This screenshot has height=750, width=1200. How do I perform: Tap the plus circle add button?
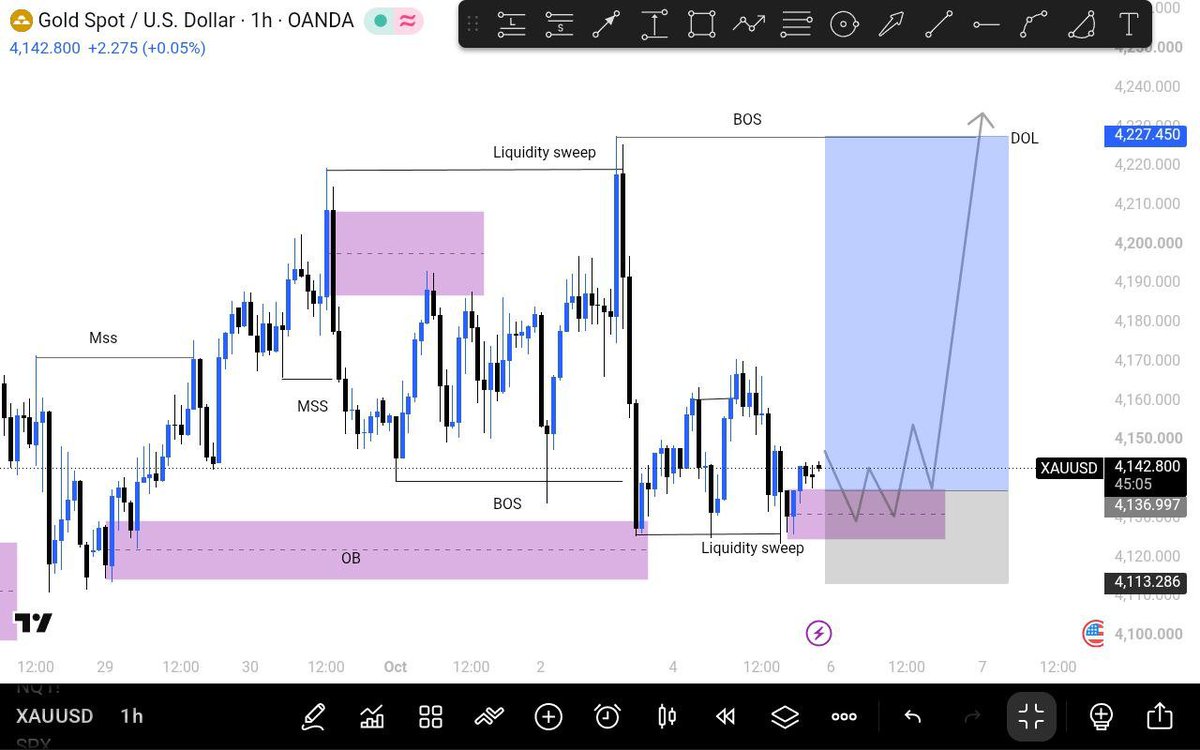click(x=548, y=716)
